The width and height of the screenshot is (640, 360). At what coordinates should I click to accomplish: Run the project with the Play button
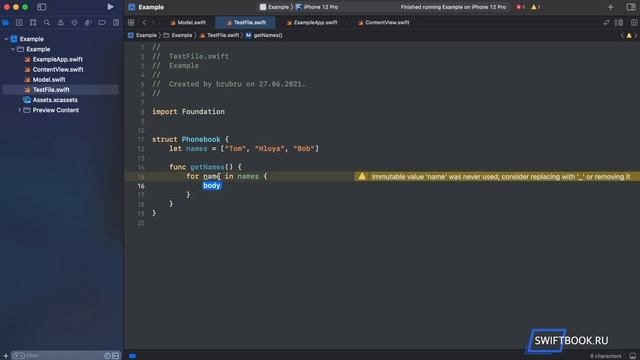point(110,7)
